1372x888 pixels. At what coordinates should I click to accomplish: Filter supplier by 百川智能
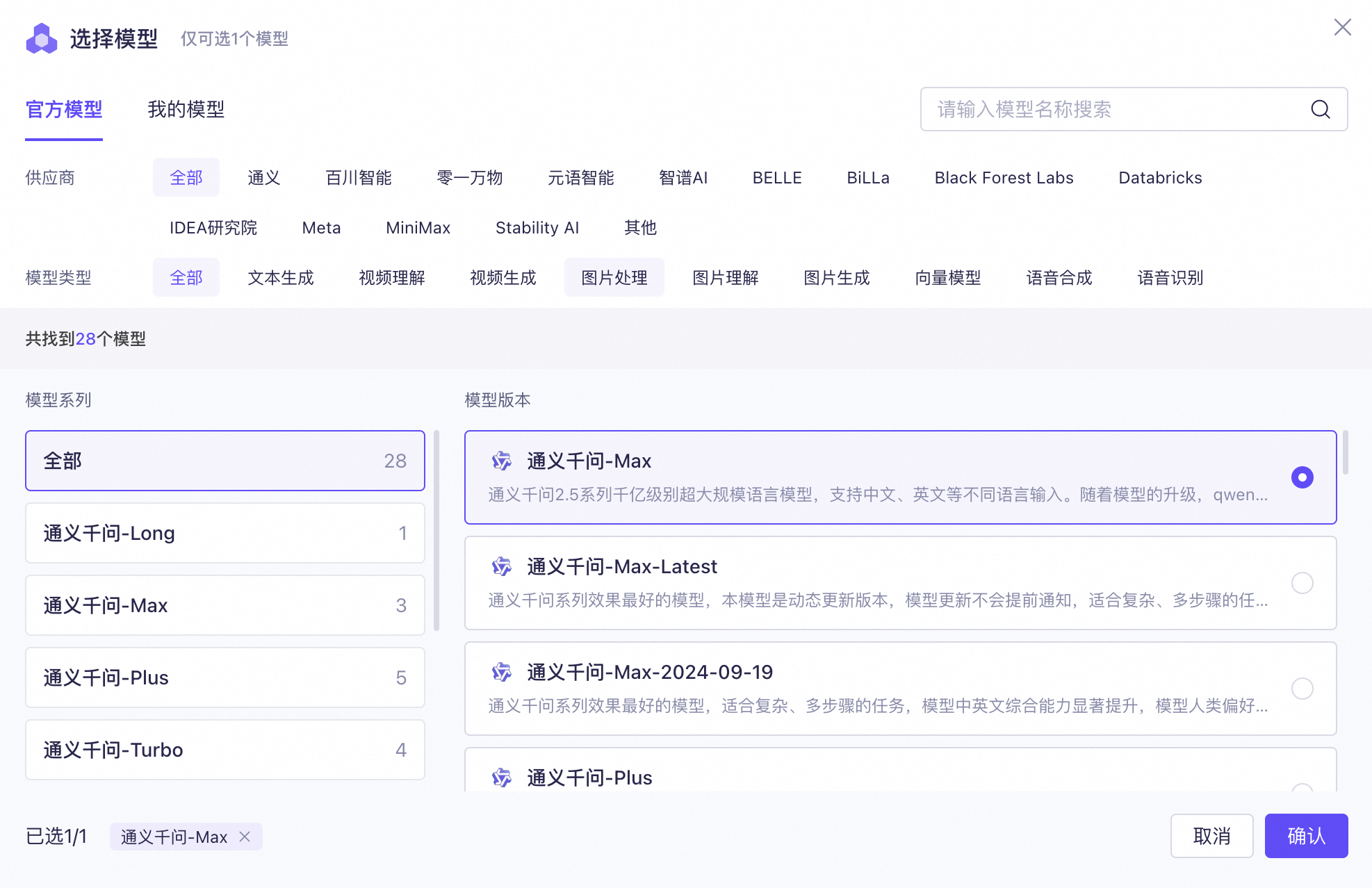(x=359, y=177)
